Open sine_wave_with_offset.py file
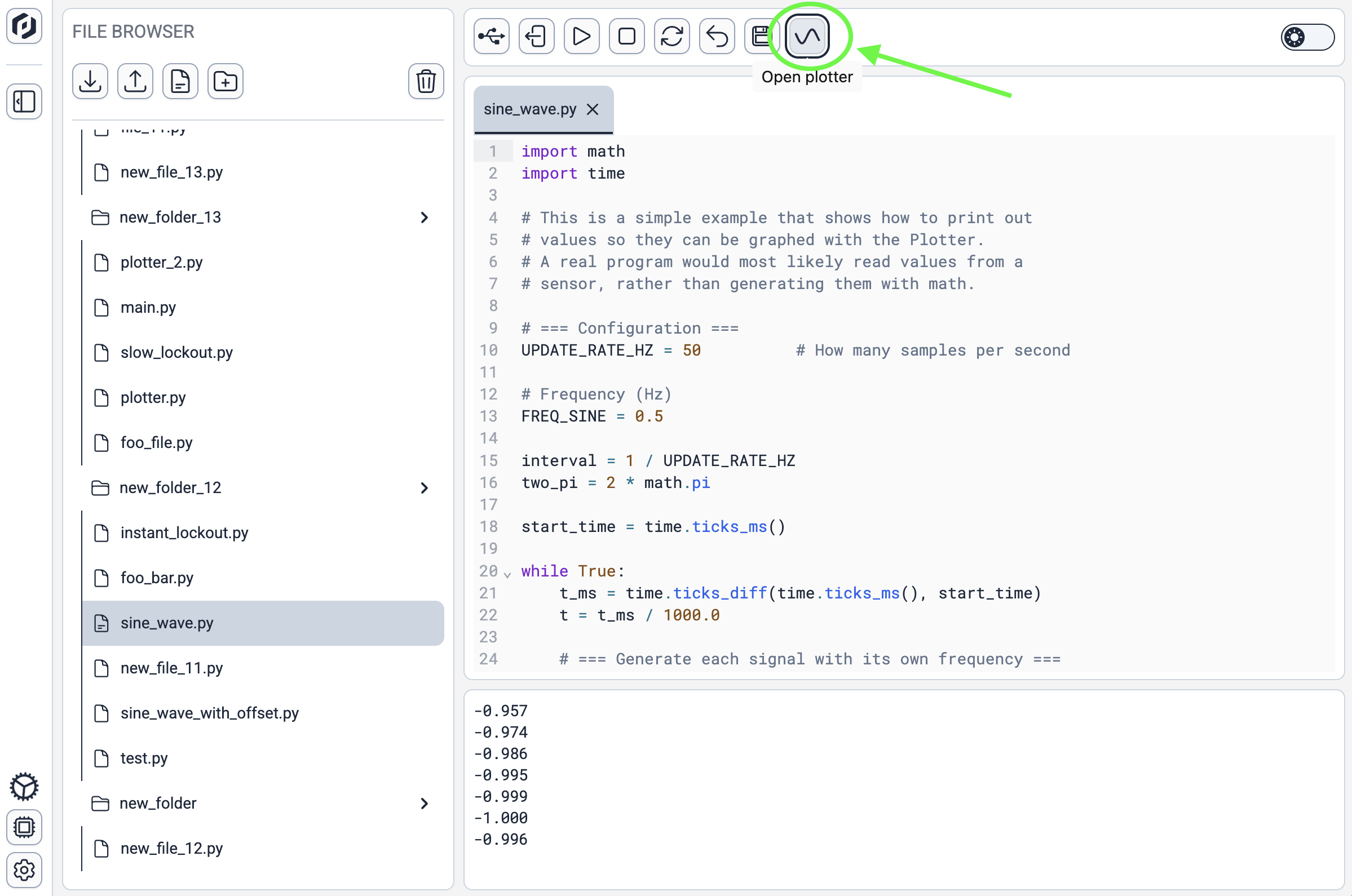Image resolution: width=1352 pixels, height=896 pixels. 209,713
